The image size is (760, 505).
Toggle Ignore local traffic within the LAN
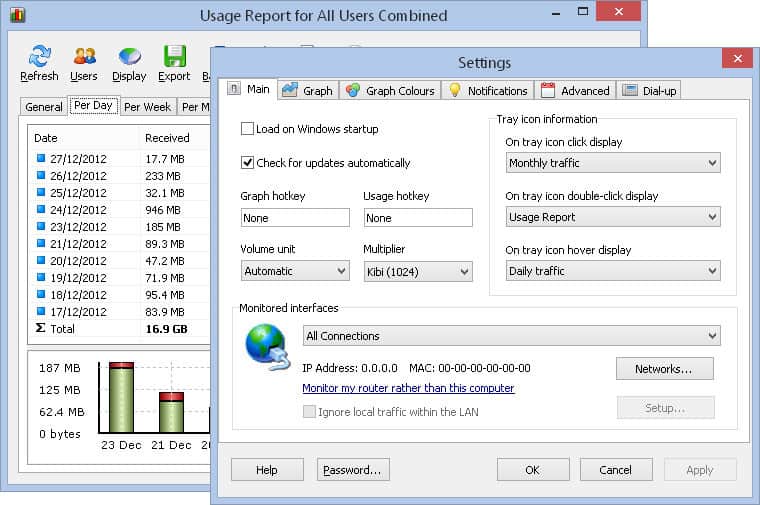(309, 412)
